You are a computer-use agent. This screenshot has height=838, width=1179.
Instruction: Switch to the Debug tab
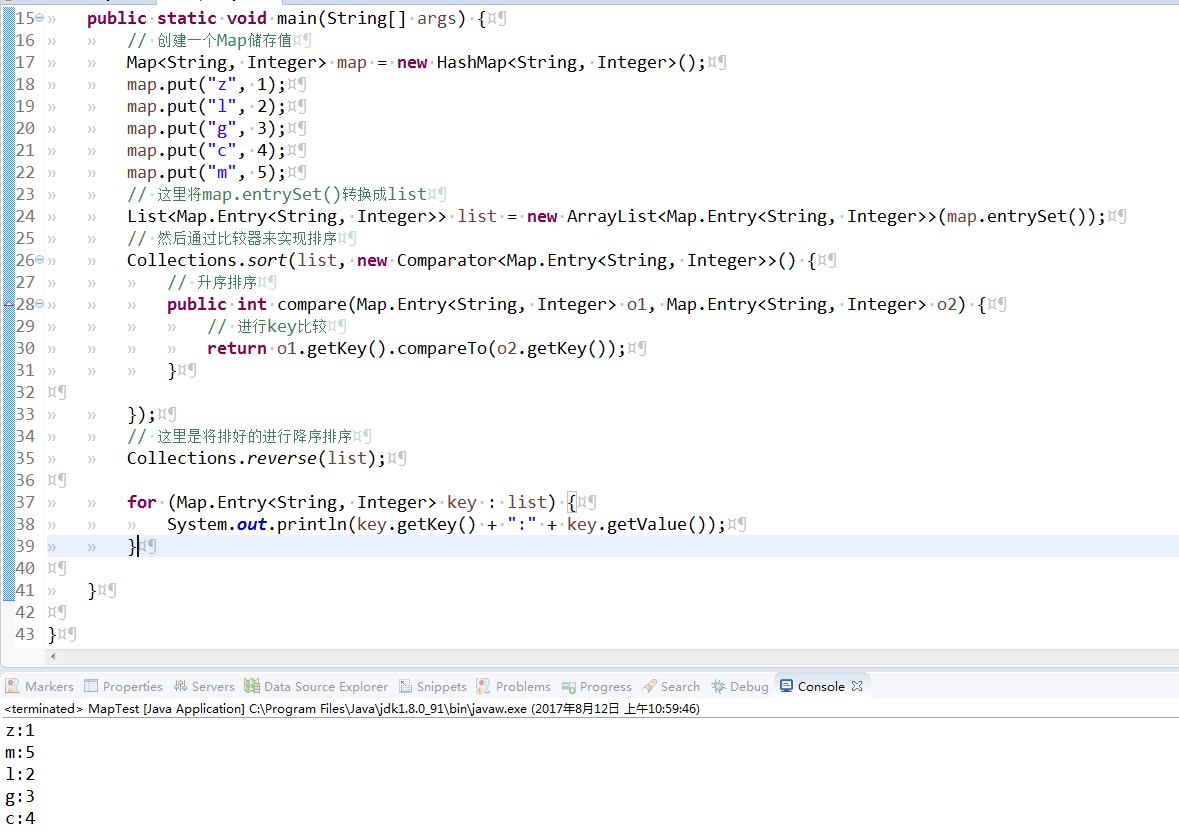(x=740, y=686)
